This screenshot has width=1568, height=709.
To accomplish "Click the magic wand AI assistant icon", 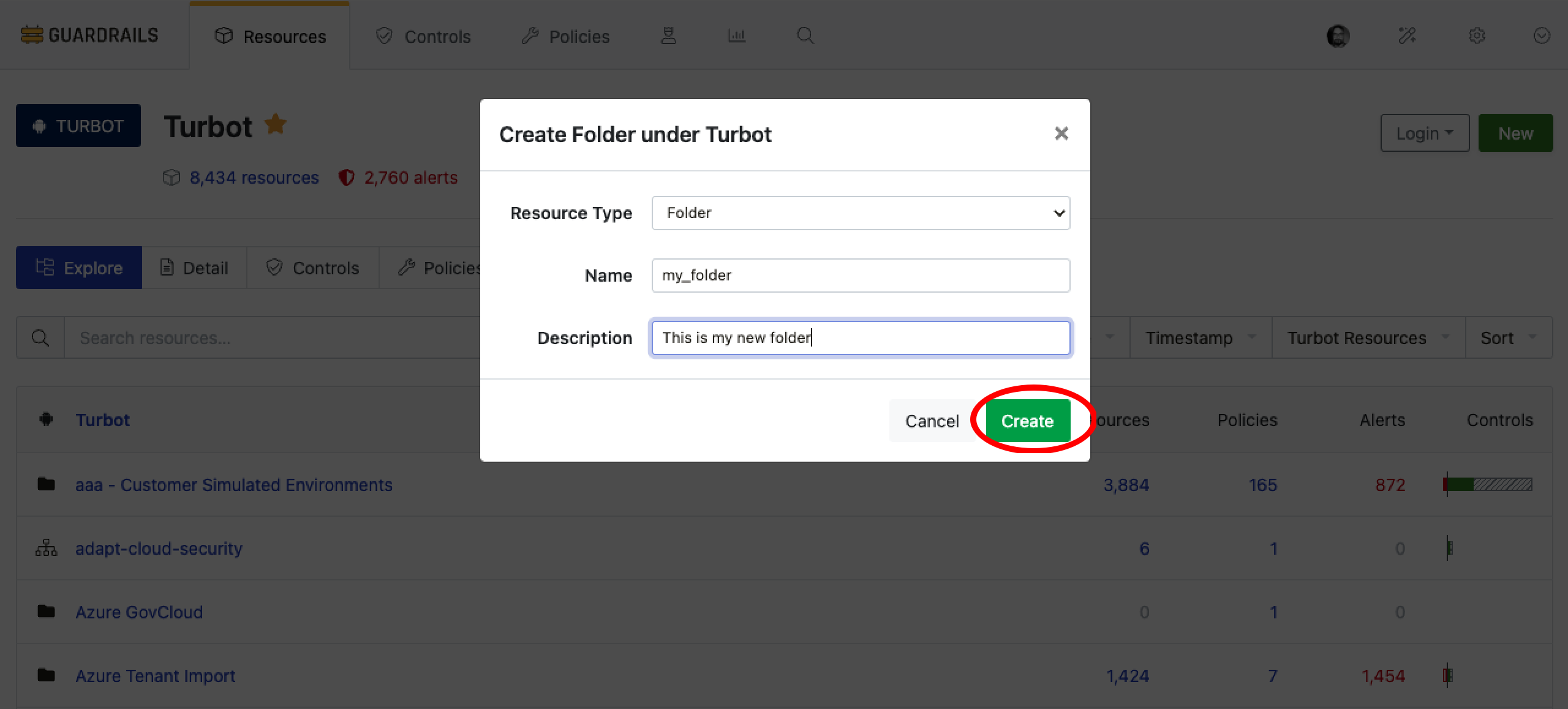I will tap(1407, 36).
